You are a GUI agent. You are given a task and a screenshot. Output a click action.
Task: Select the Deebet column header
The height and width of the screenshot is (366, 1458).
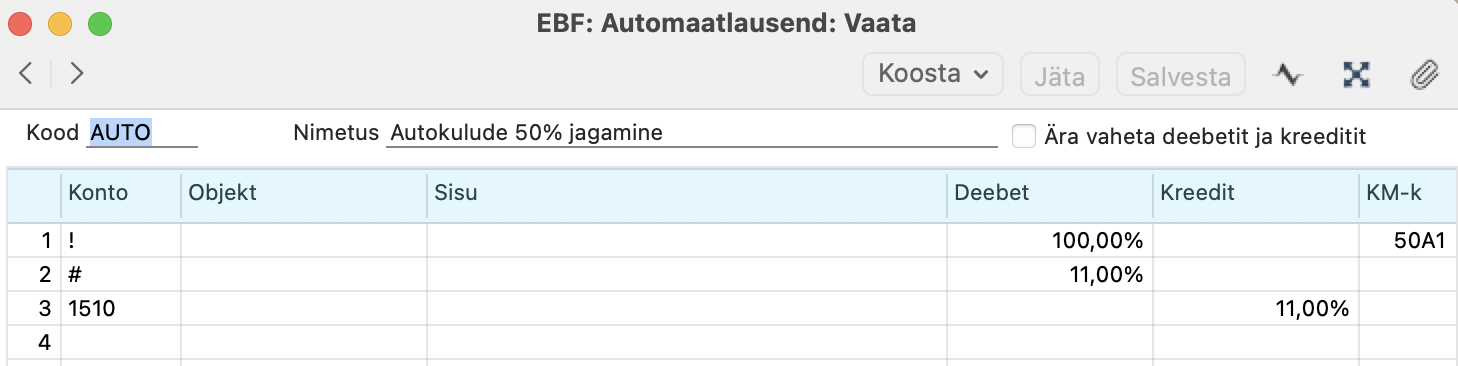tap(1050, 194)
